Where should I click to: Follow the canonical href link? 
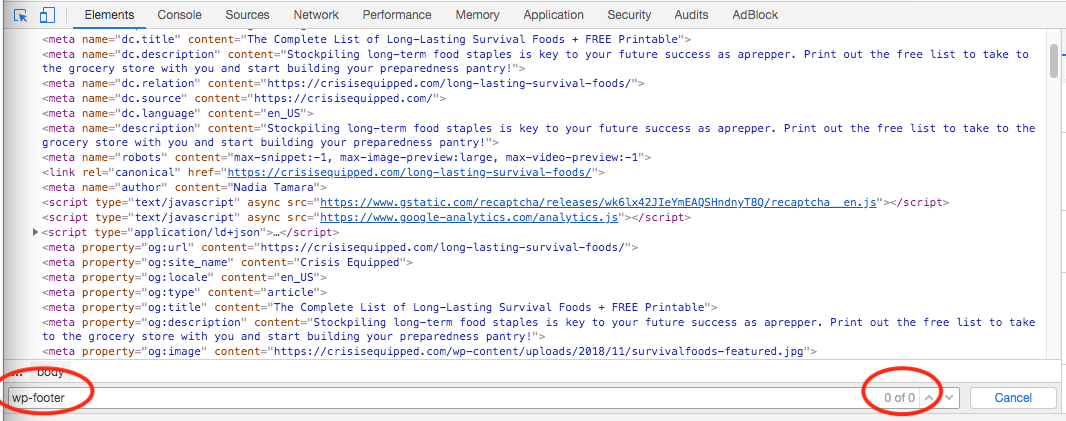[x=409, y=173]
